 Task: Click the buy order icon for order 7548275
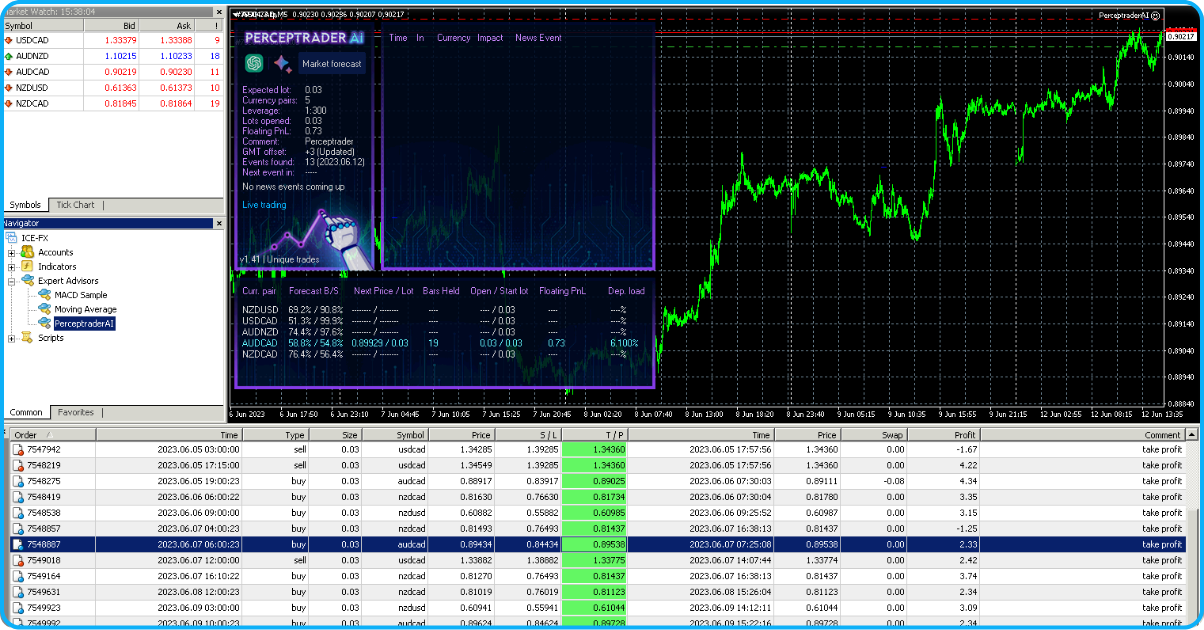pyautogui.click(x=18, y=481)
